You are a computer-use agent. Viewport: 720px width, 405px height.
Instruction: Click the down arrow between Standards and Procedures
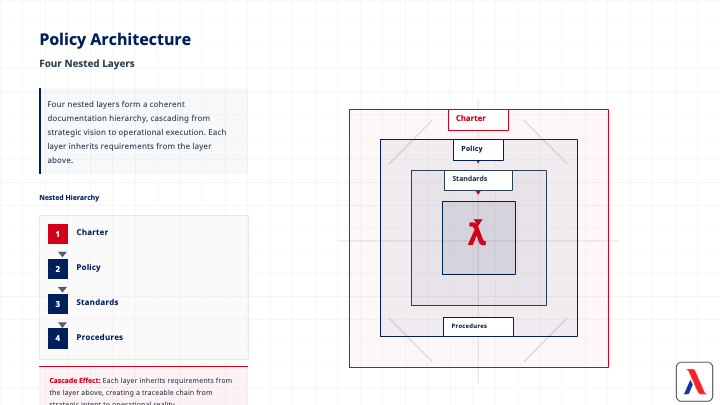coord(62,324)
